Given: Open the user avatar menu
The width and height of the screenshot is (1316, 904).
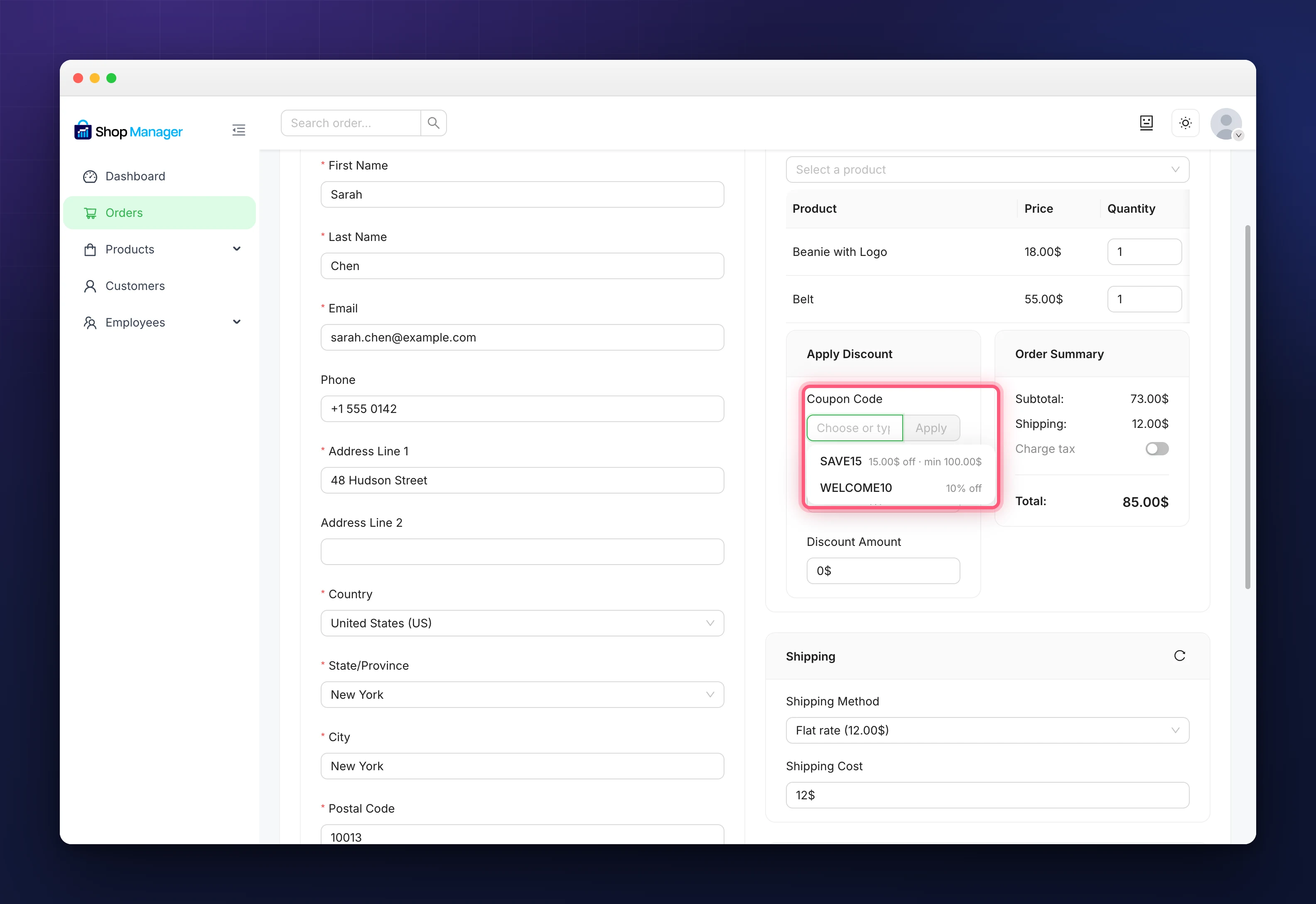Looking at the screenshot, I should [1226, 123].
